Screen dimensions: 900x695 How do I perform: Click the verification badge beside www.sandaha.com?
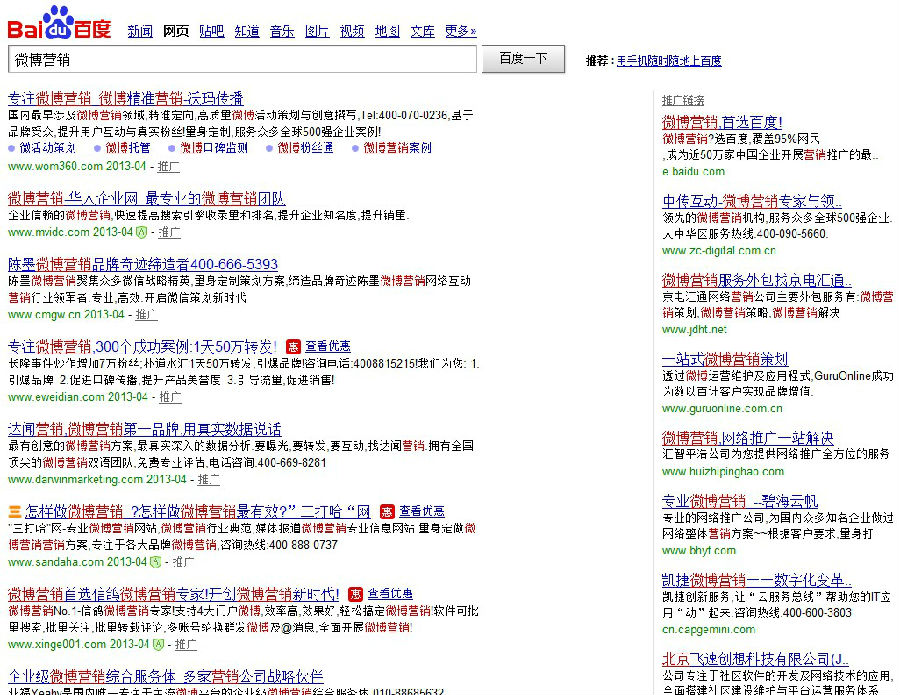tap(155, 562)
